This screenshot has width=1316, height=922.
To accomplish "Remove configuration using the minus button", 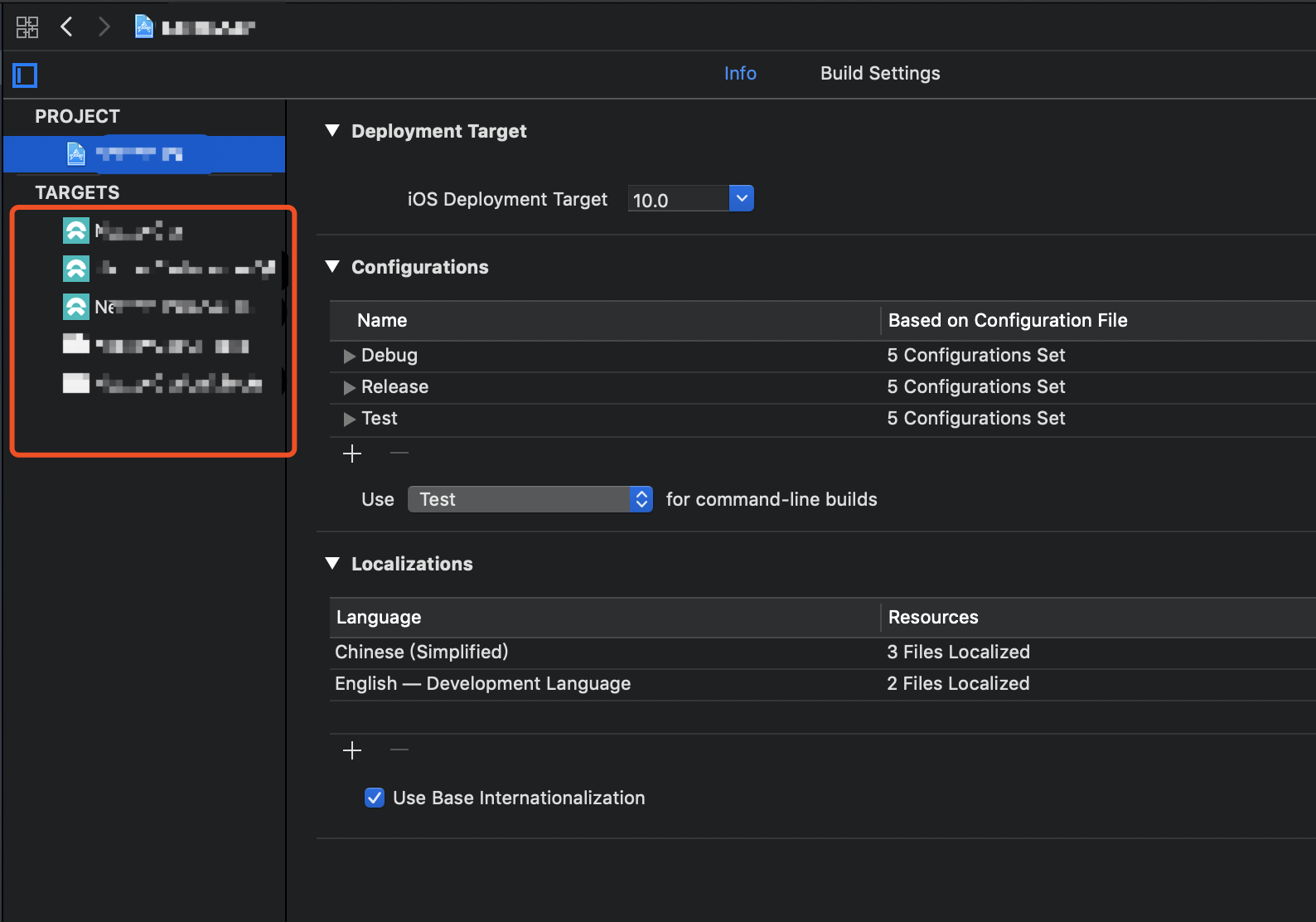I will [399, 454].
